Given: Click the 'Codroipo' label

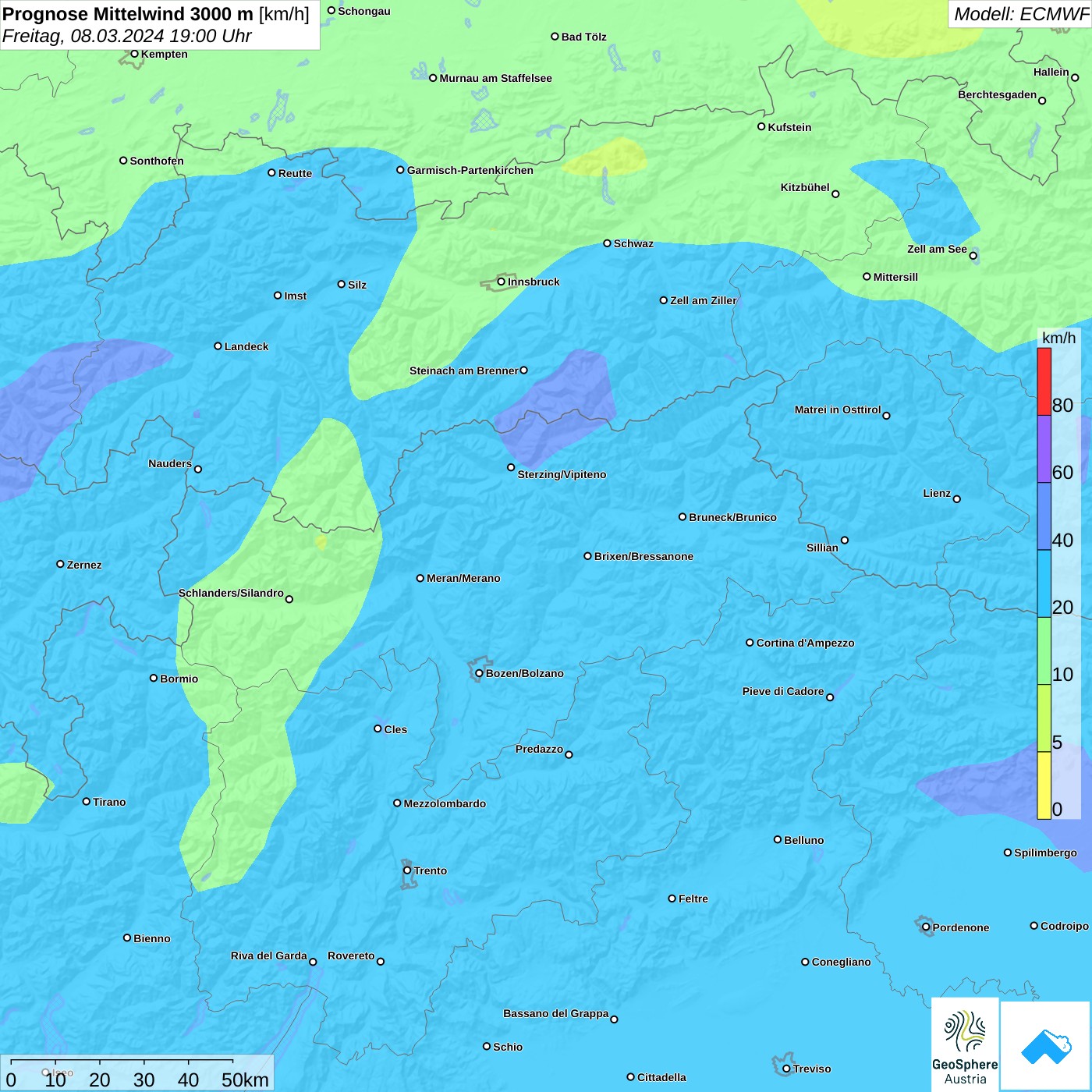Looking at the screenshot, I should point(1064,926).
